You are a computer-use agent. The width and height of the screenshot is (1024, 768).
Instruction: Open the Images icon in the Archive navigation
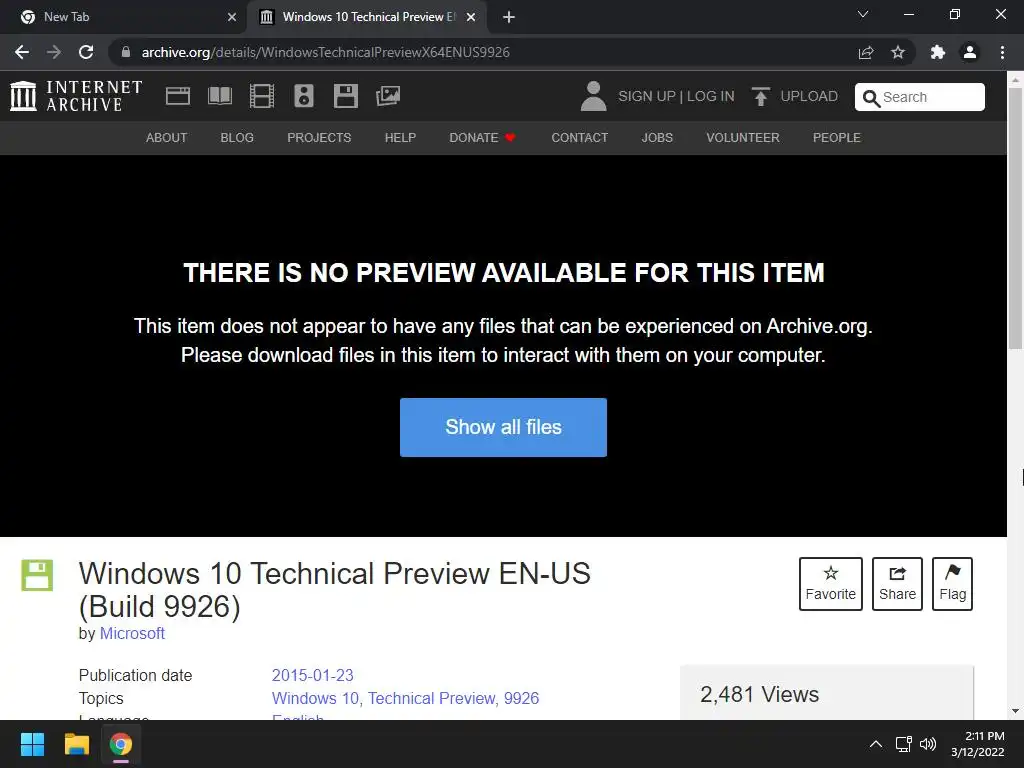click(388, 96)
